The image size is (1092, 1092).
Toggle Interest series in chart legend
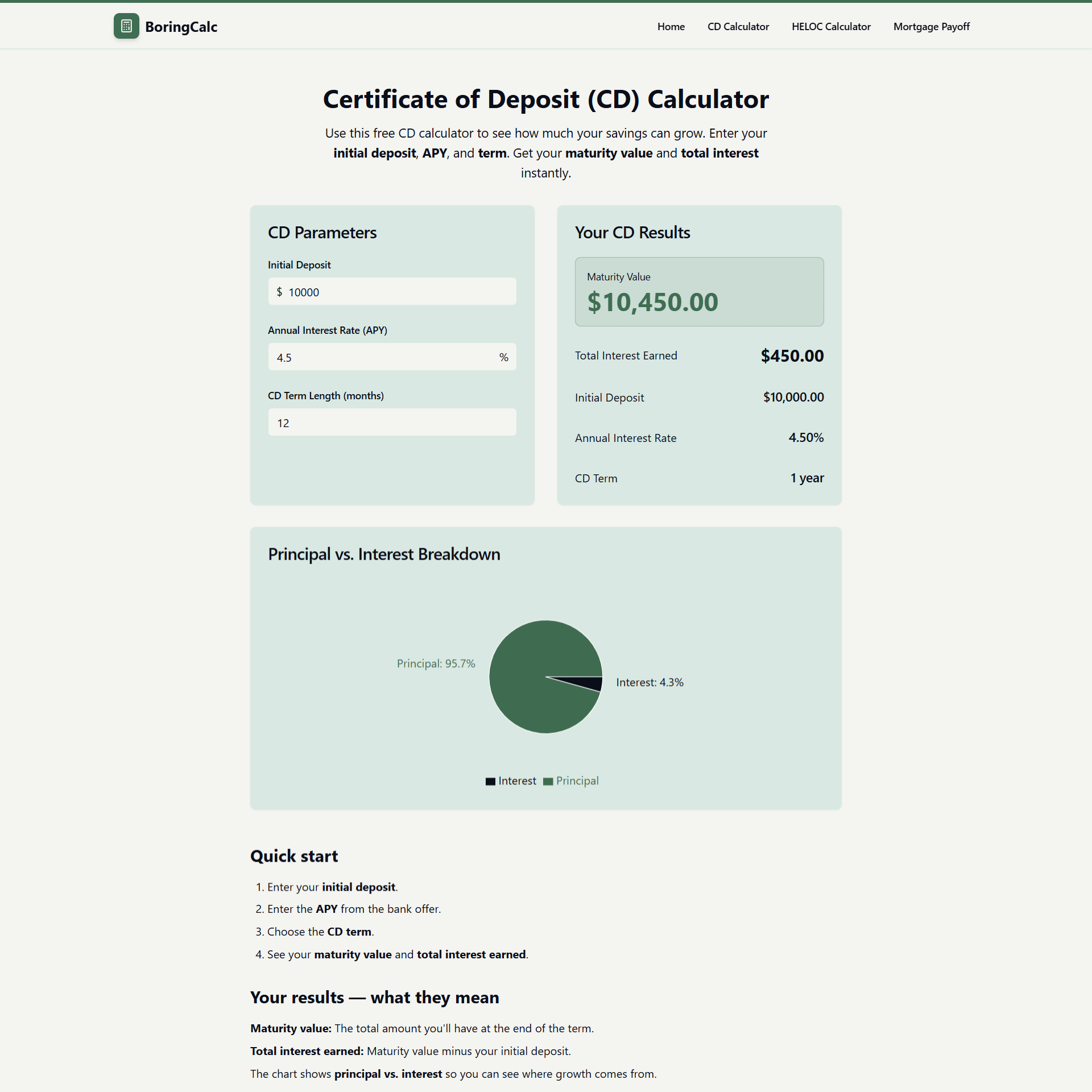coord(517,781)
